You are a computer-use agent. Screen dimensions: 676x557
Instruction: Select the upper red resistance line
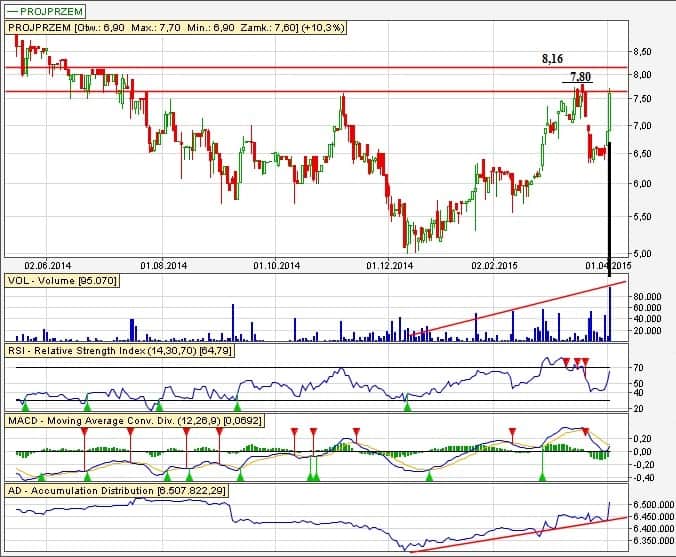point(300,68)
